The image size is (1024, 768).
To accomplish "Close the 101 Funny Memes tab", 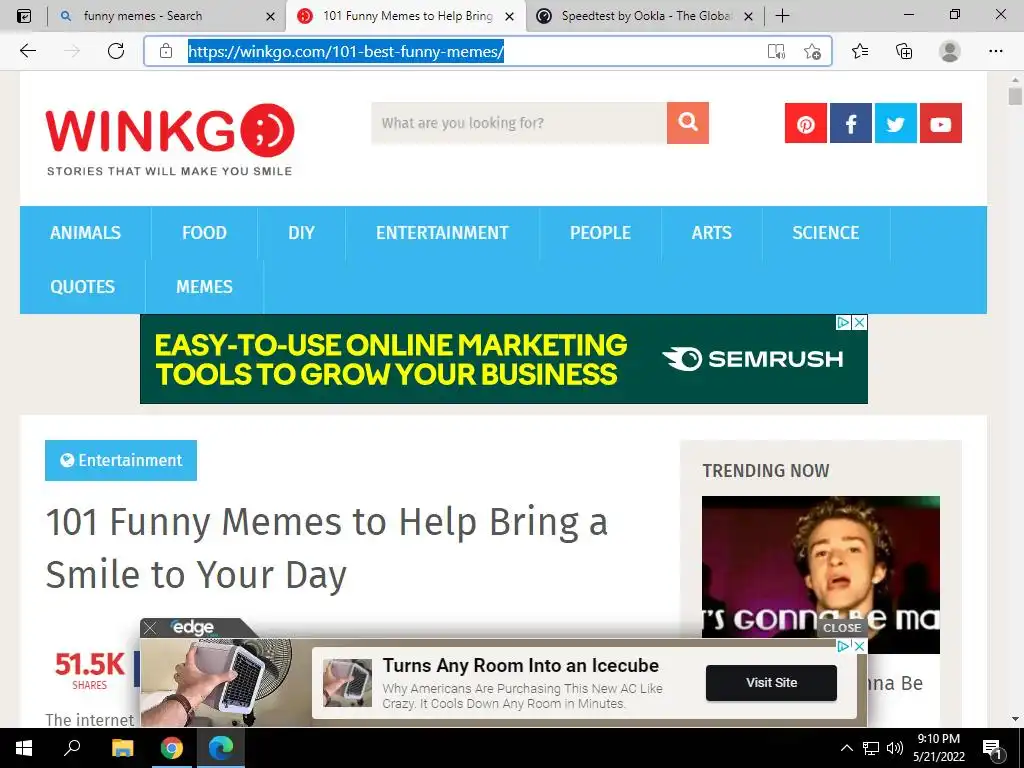I will [x=510, y=16].
